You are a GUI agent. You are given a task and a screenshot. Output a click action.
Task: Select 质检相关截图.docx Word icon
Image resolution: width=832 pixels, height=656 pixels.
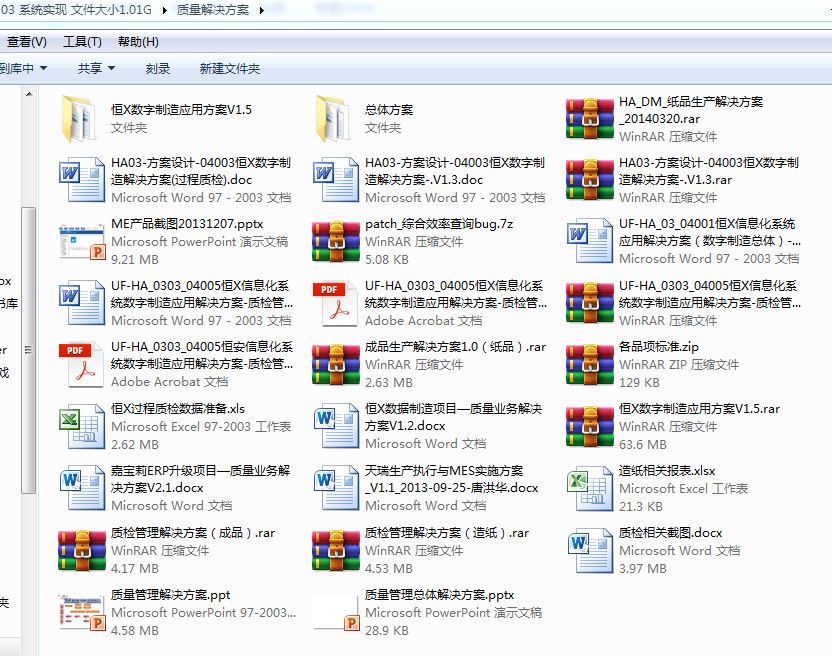(x=590, y=550)
